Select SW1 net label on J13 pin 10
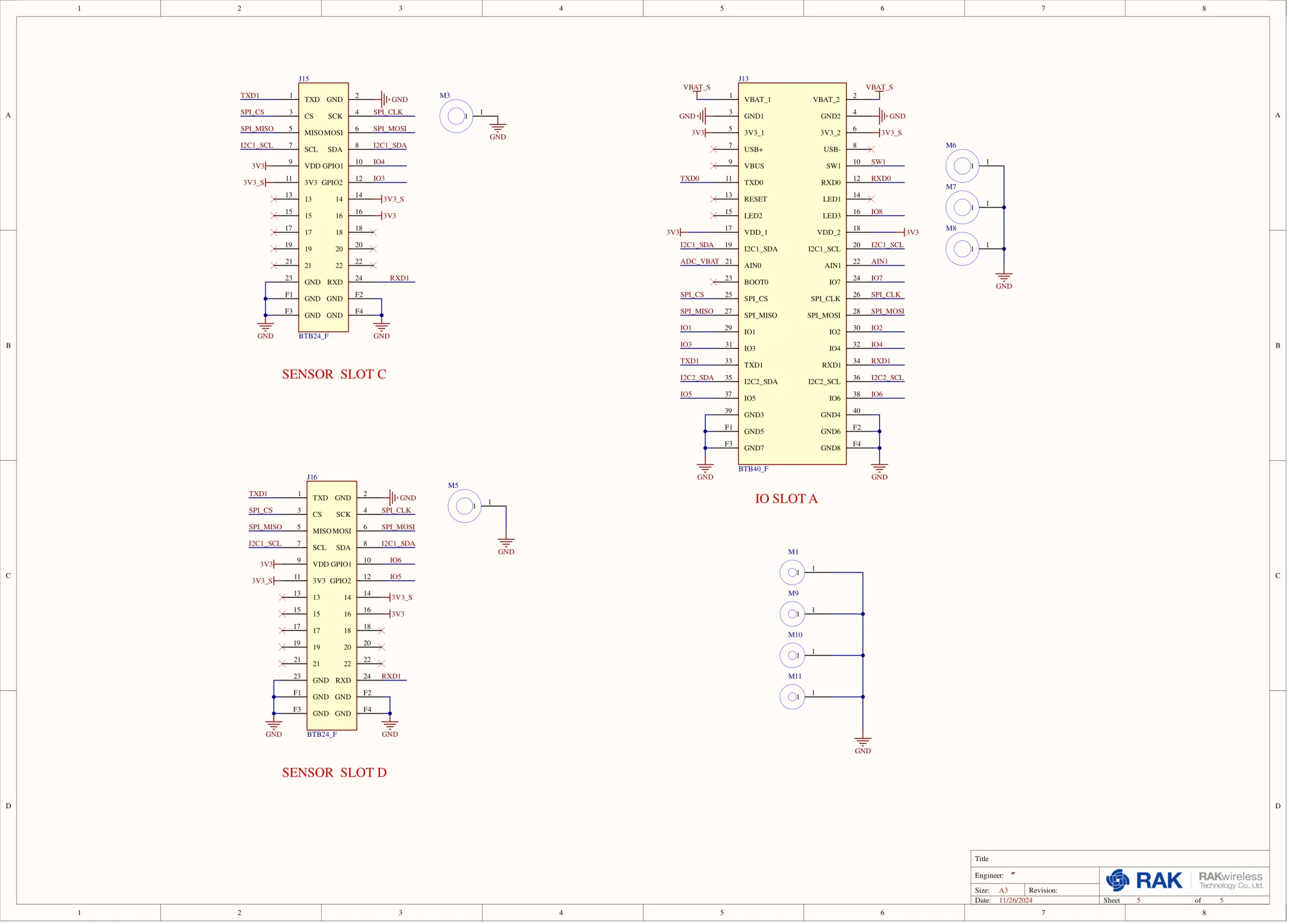The width and height of the screenshot is (1289, 924). (878, 162)
